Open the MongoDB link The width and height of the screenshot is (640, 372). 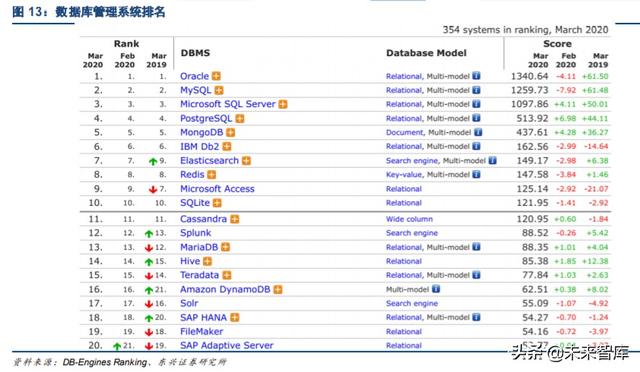[x=202, y=132]
